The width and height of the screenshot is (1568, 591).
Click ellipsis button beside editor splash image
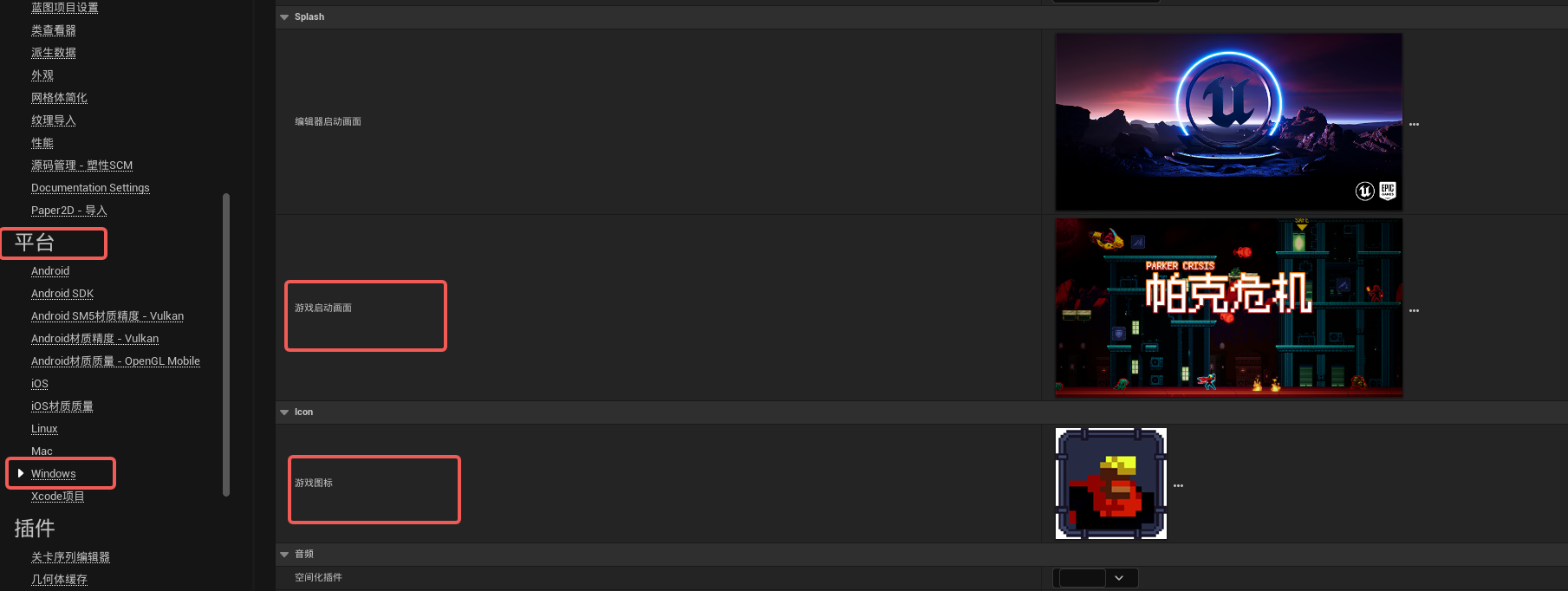(x=1414, y=125)
